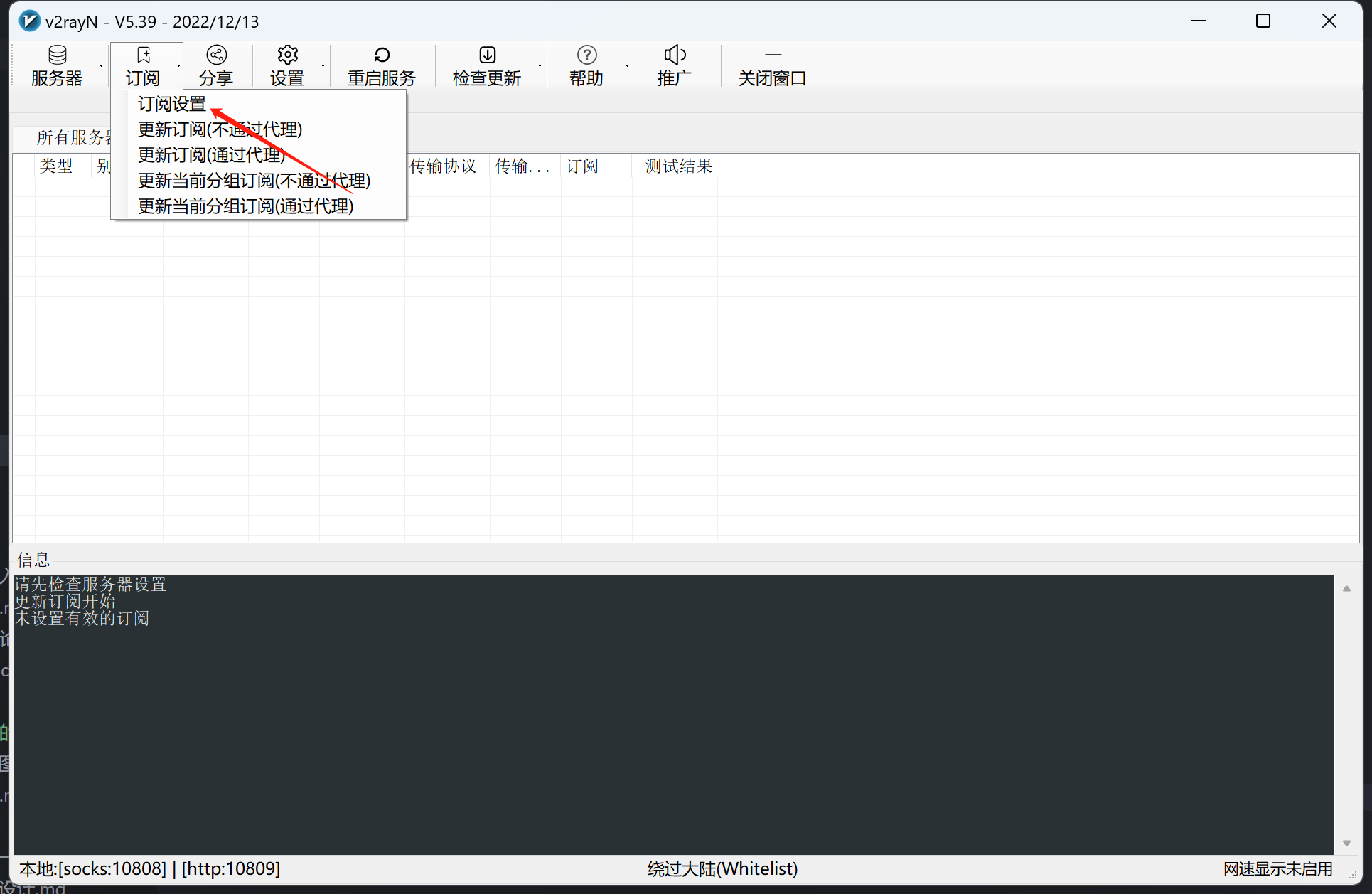Image resolution: width=1372 pixels, height=894 pixels.
Task: Click the 分享 share icon
Action: pyautogui.click(x=216, y=55)
